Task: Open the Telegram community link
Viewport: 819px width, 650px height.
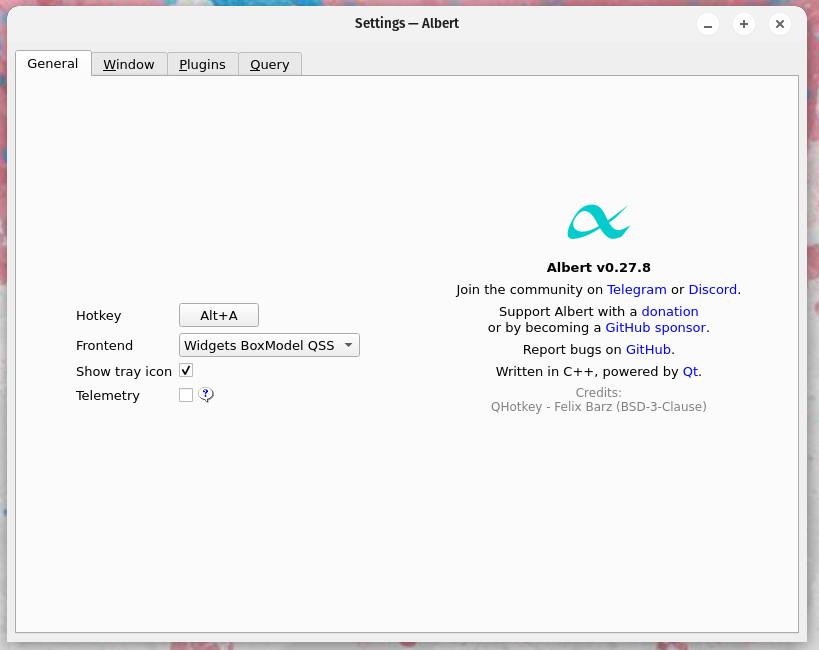Action: point(636,289)
